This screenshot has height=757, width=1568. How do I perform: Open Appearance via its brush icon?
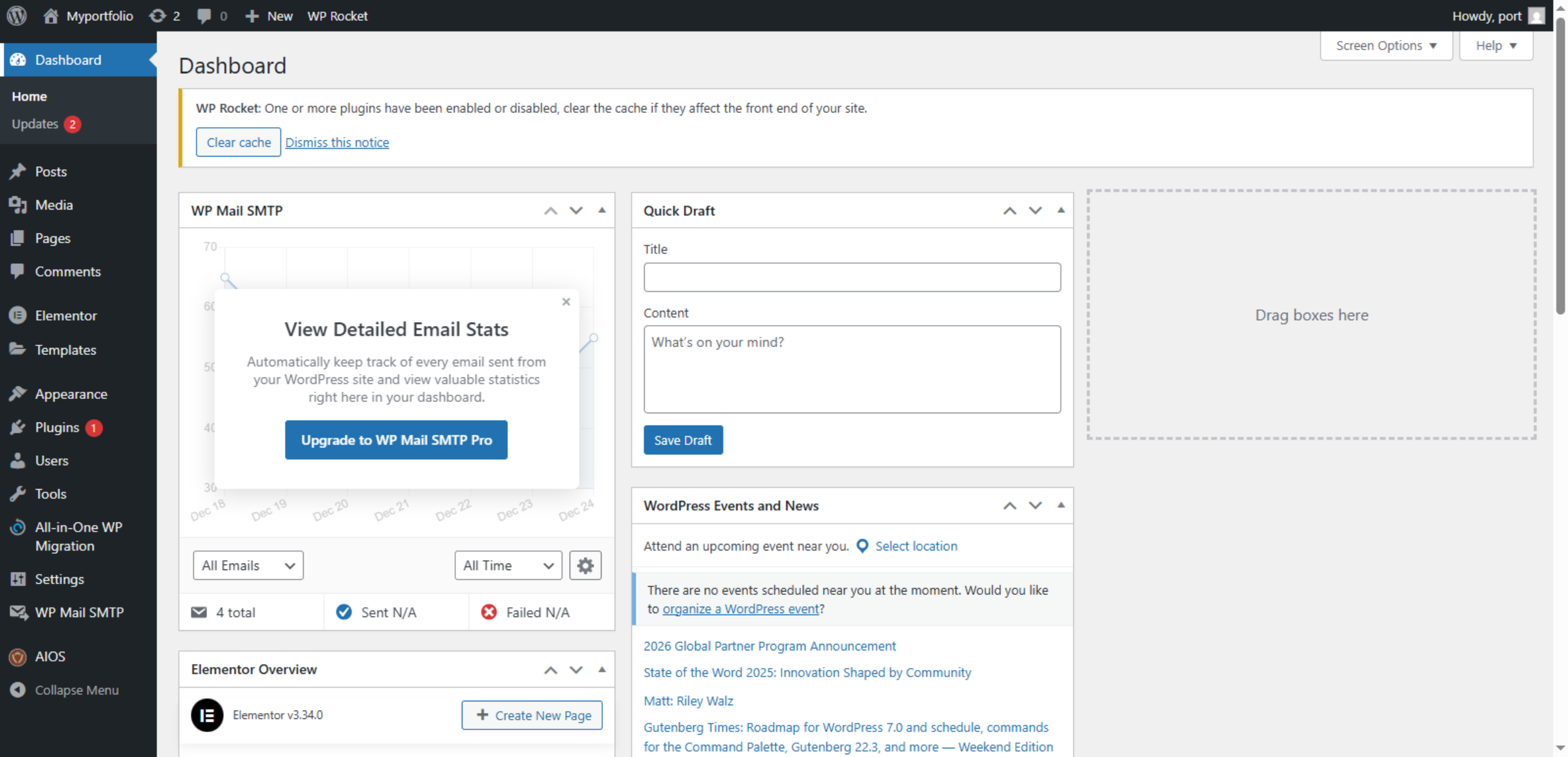click(x=18, y=393)
